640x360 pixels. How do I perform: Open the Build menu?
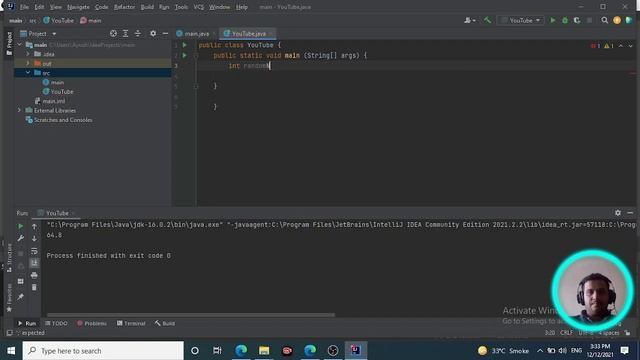(x=147, y=7)
